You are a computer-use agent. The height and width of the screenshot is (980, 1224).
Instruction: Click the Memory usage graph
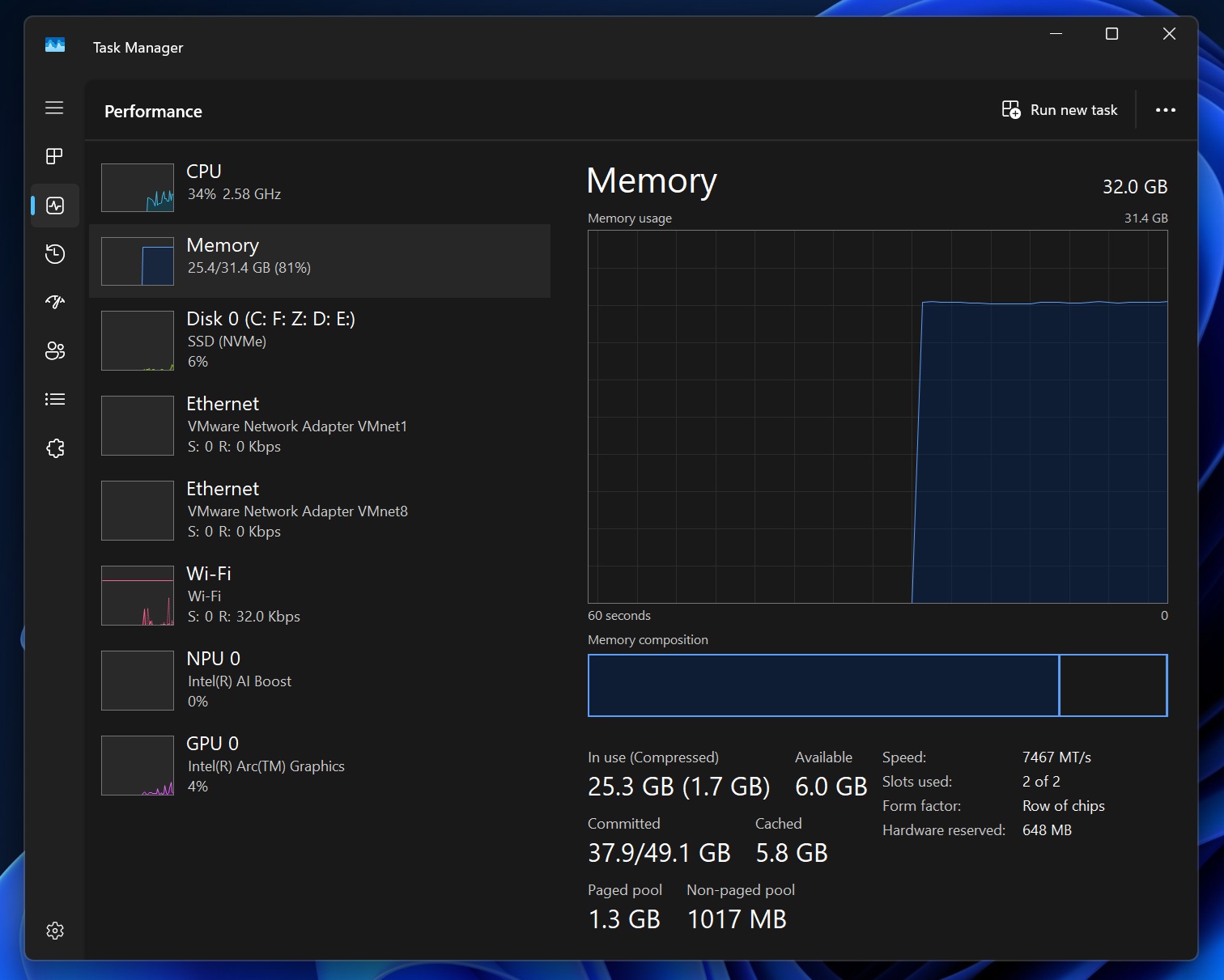point(878,417)
